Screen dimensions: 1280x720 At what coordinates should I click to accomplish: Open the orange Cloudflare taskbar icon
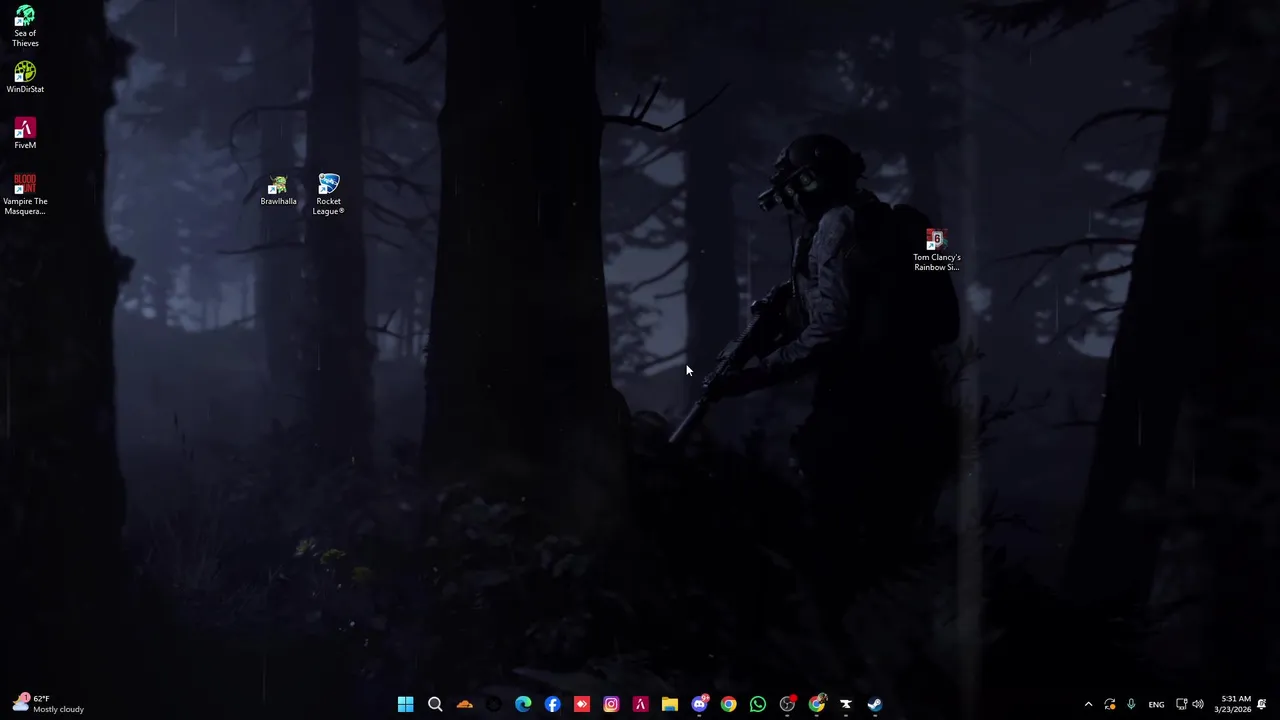pos(464,704)
